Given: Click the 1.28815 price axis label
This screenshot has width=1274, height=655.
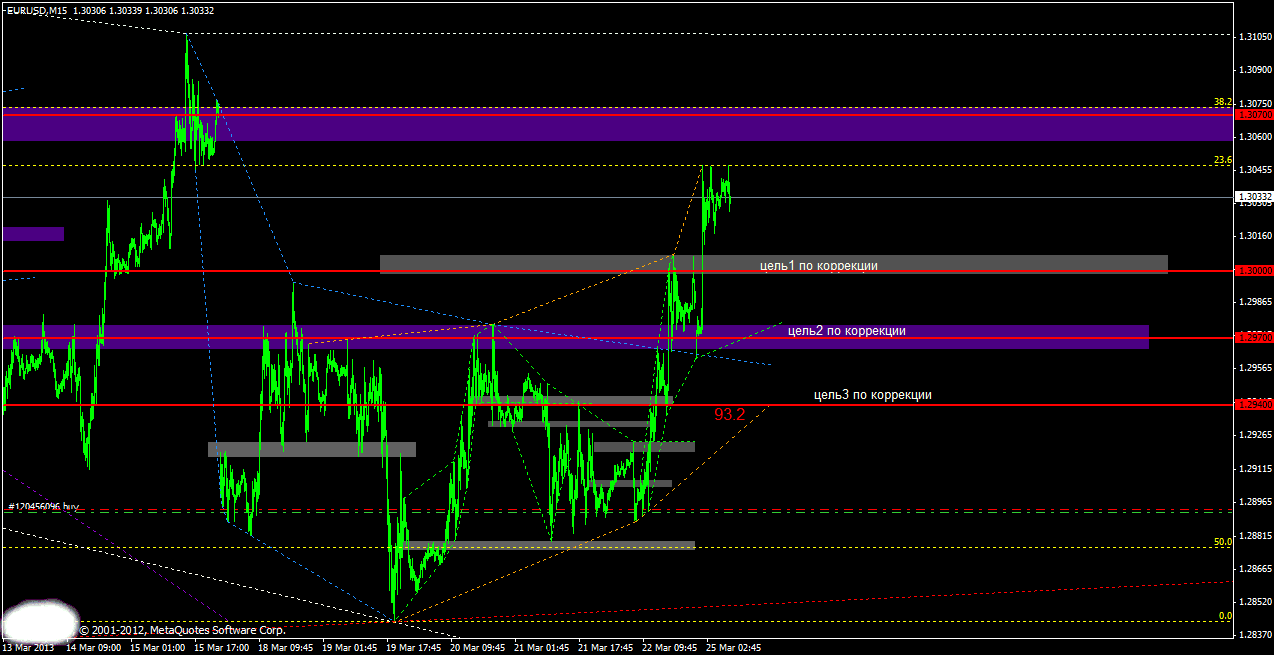Looking at the screenshot, I should click(1255, 536).
